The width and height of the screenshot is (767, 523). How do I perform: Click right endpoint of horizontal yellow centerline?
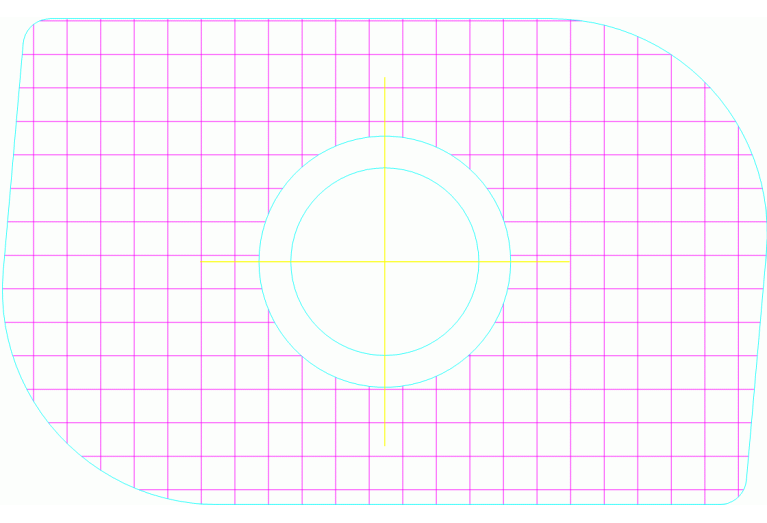[x=569, y=262]
